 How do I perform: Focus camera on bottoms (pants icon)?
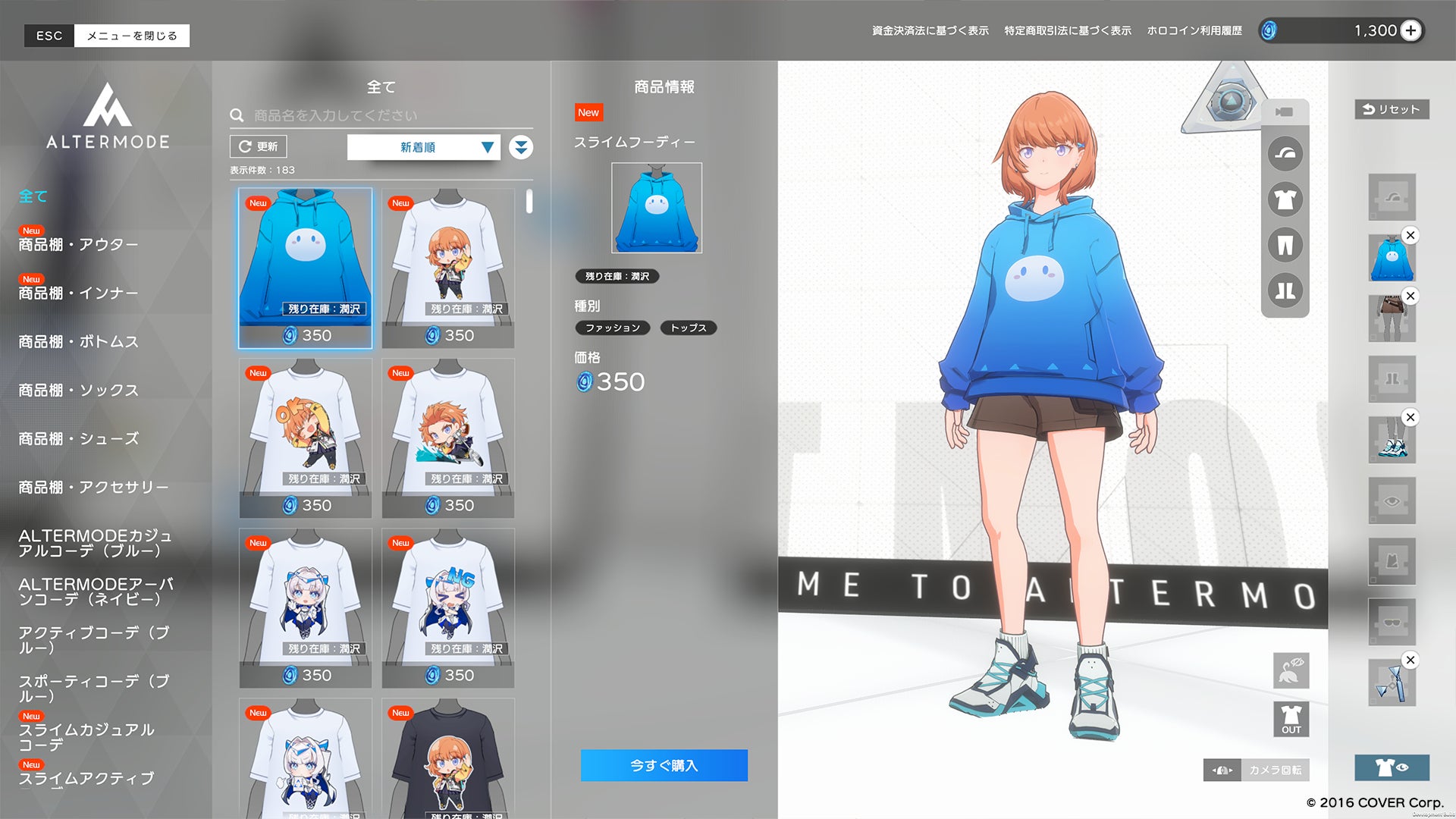tap(1285, 245)
